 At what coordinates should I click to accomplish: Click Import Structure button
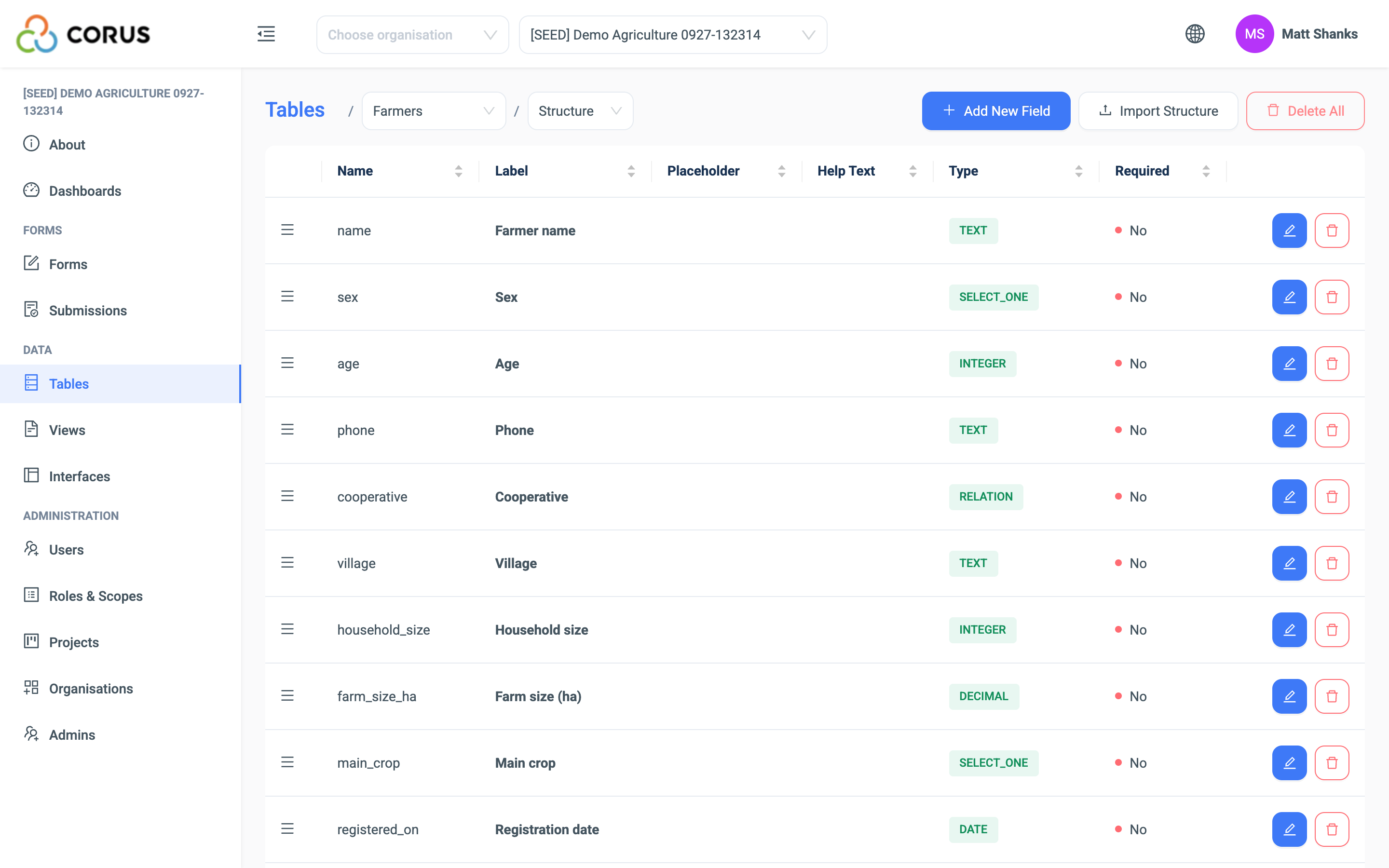[x=1157, y=111]
